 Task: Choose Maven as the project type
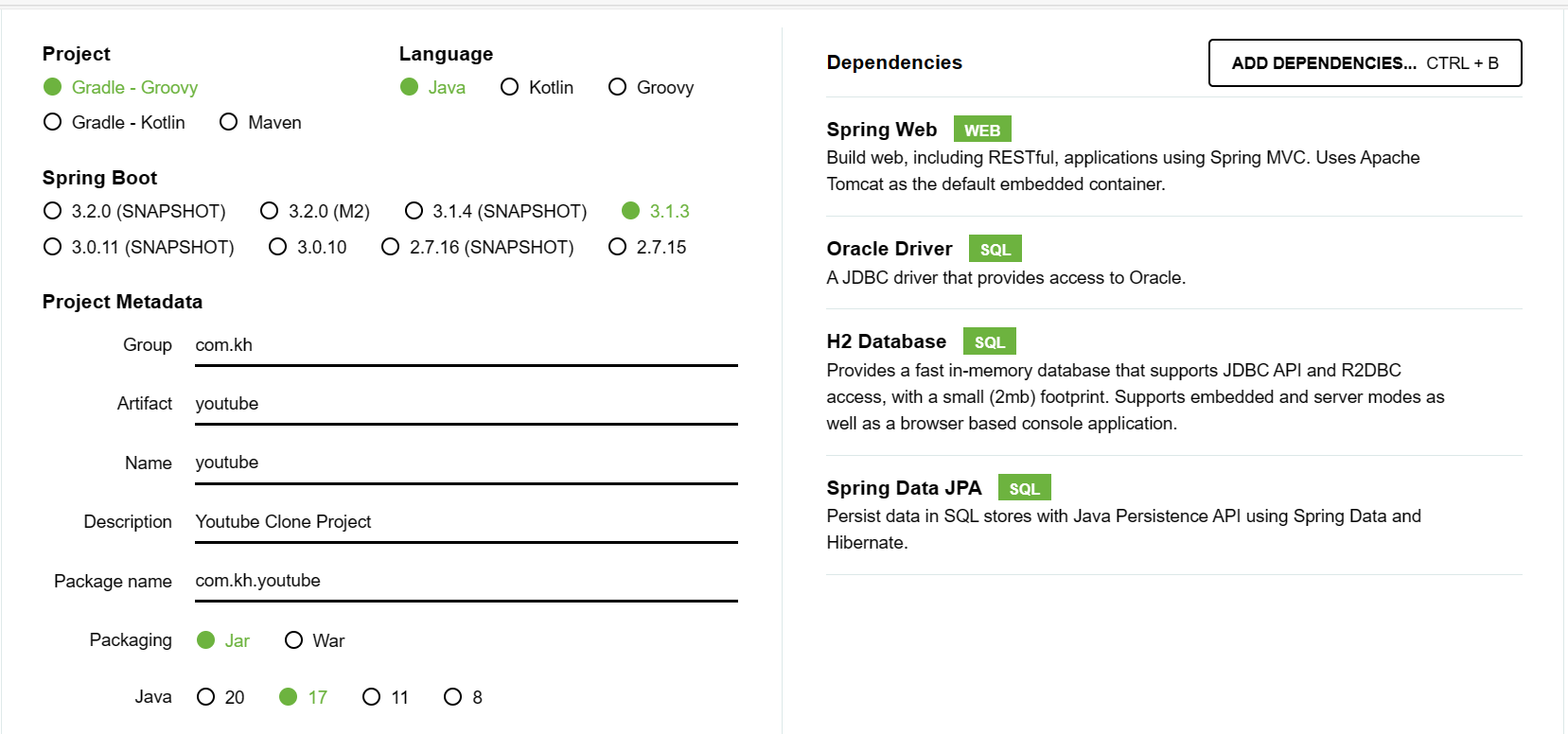tap(229, 122)
